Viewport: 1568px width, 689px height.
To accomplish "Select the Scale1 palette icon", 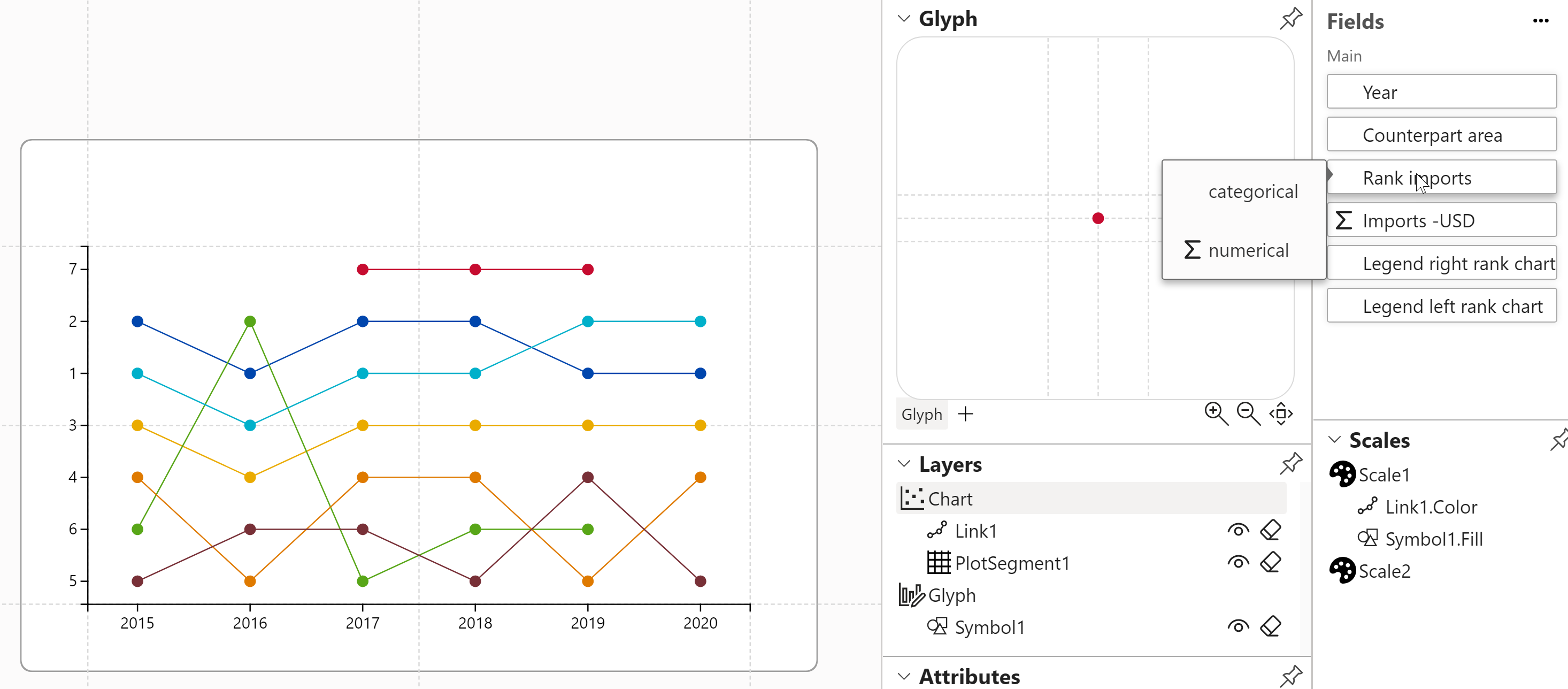I will pyautogui.click(x=1343, y=473).
